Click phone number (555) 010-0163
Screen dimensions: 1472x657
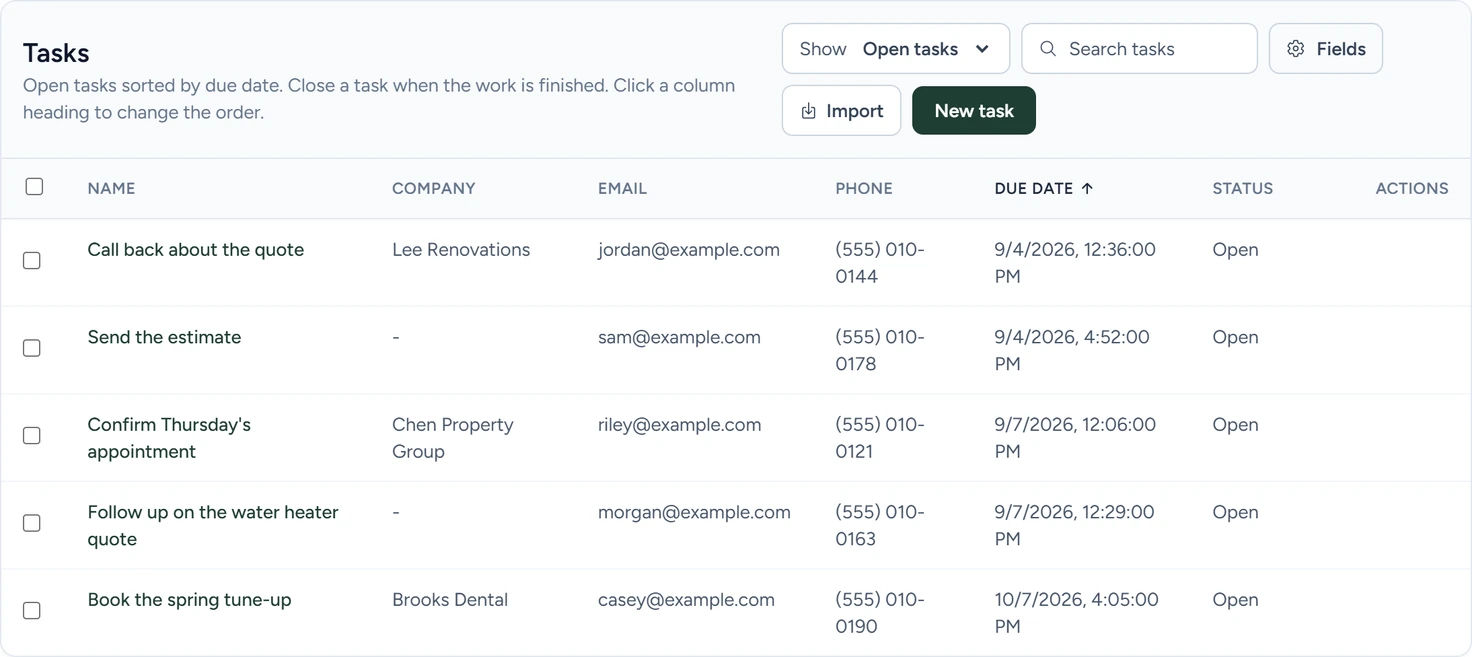[x=880, y=525]
